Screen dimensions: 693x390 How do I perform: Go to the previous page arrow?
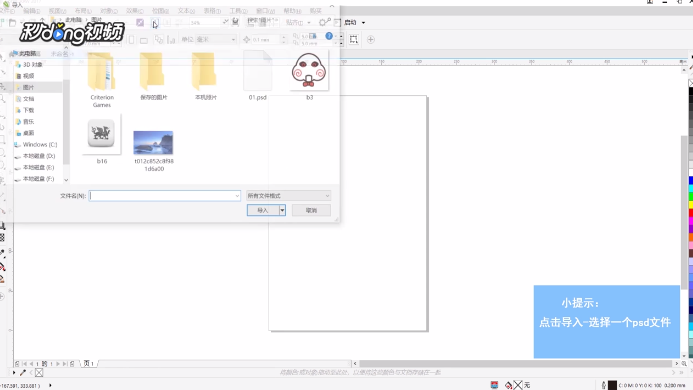(x=31, y=364)
